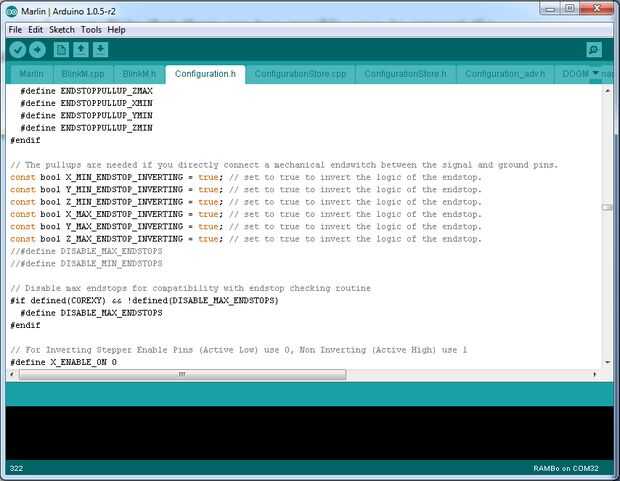Switch to the BlinkM.cpp tab
620x481 pixels.
[x=83, y=74]
